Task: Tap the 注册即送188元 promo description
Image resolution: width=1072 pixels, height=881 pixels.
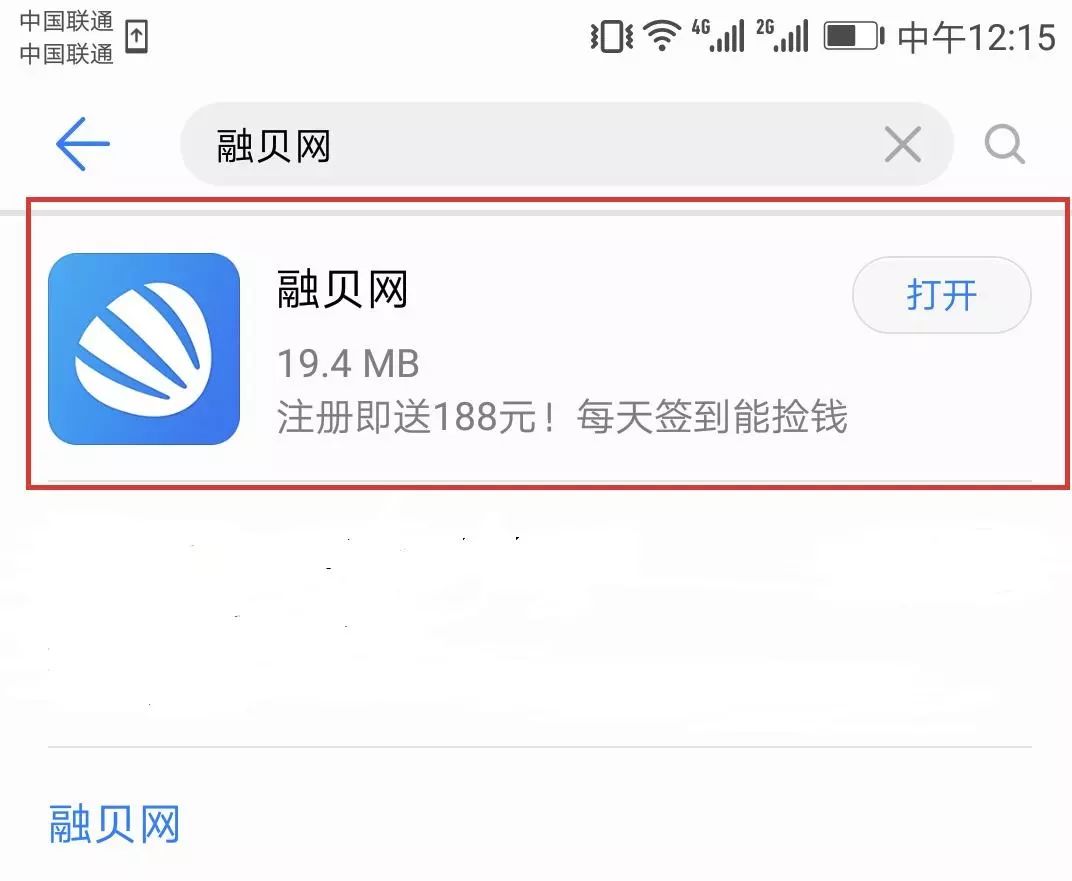Action: pyautogui.click(x=562, y=416)
